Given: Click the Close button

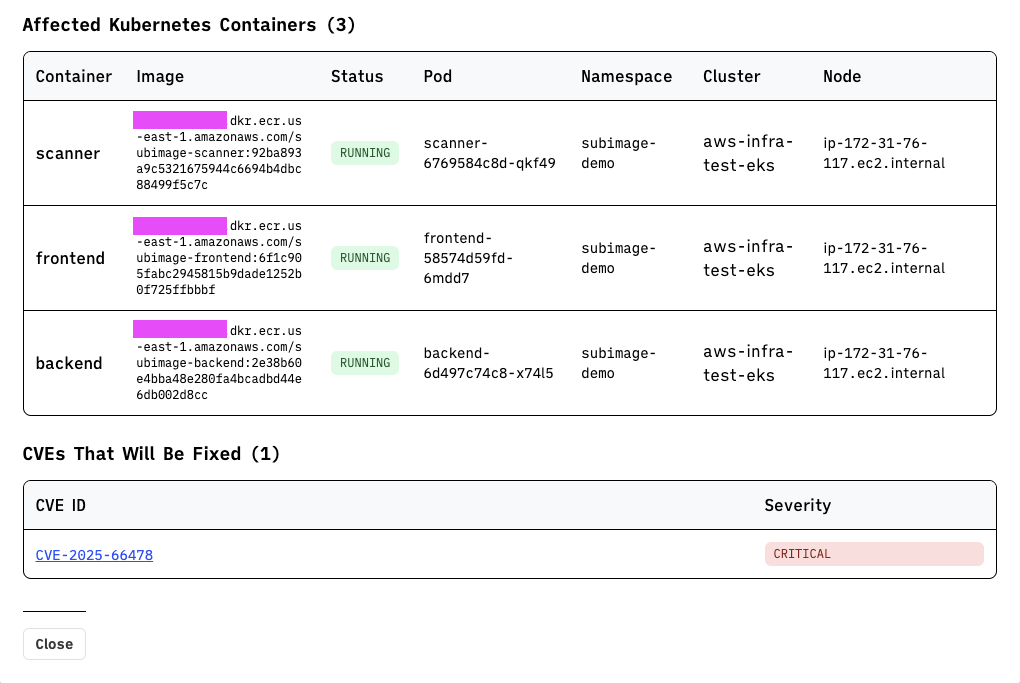Looking at the screenshot, I should [54, 644].
